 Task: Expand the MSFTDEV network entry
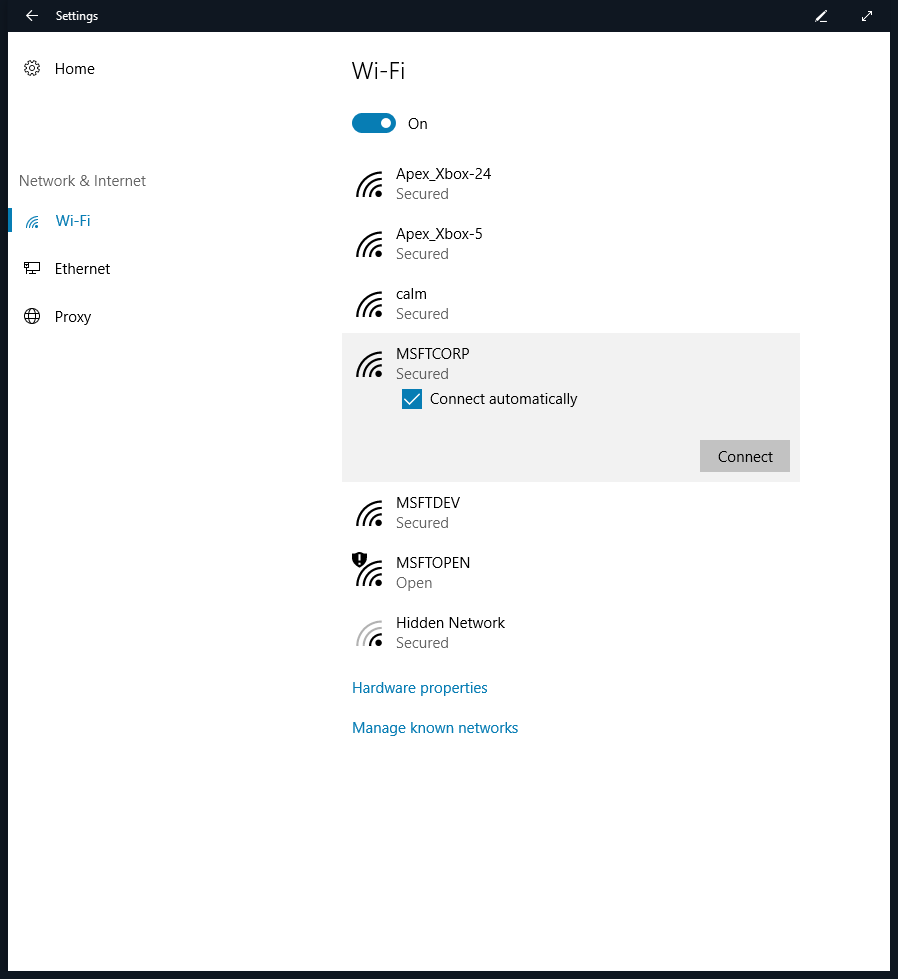pos(428,512)
